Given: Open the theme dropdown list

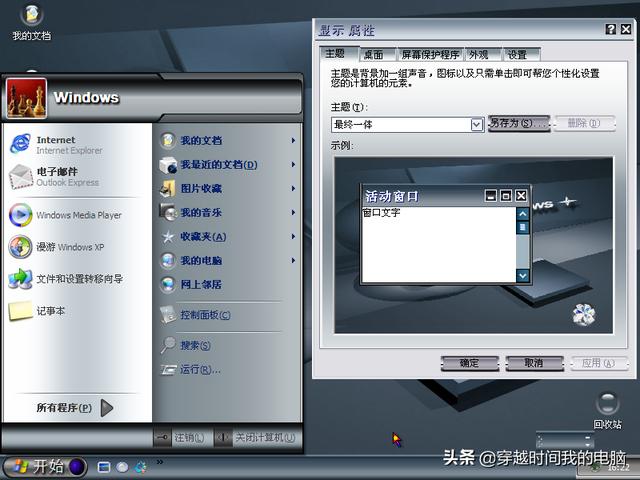Looking at the screenshot, I should tap(477, 124).
